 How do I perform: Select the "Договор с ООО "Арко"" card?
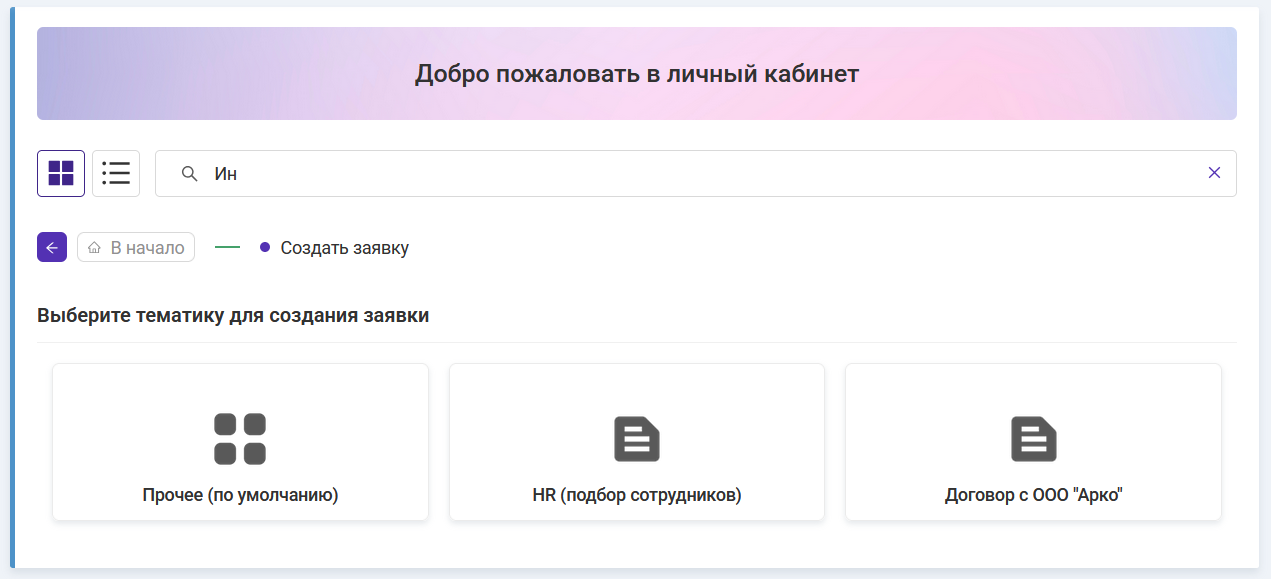tap(1033, 442)
